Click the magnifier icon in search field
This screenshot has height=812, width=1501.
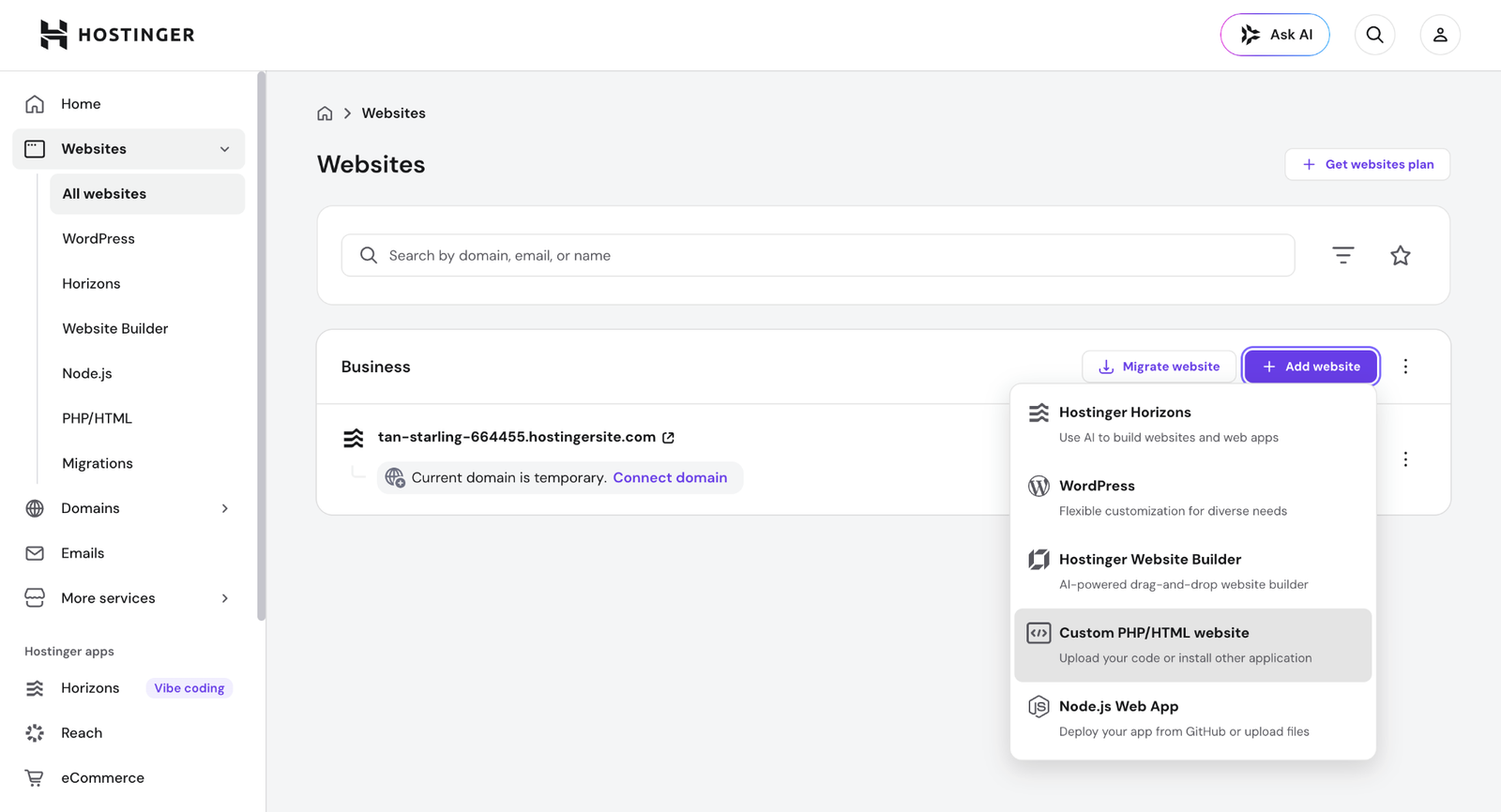369,255
